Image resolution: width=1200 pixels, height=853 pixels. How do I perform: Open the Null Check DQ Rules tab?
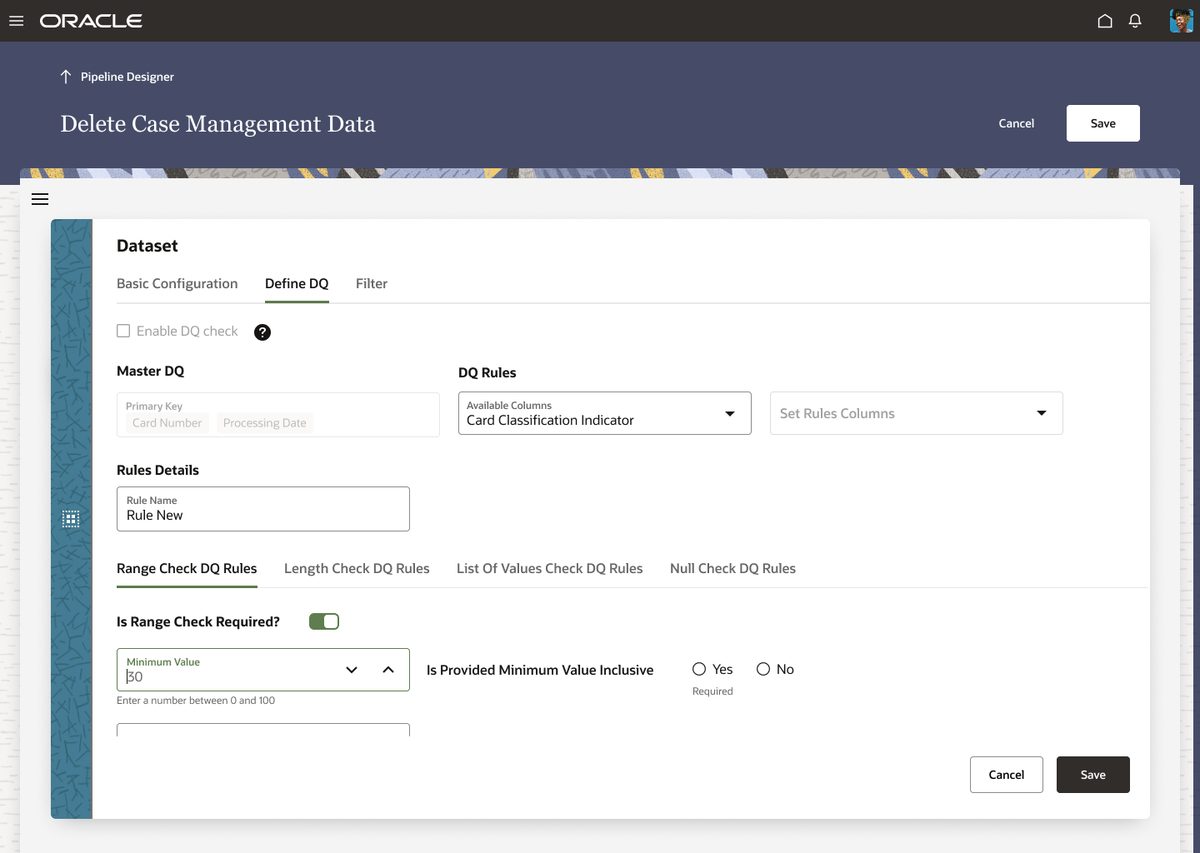(x=733, y=568)
